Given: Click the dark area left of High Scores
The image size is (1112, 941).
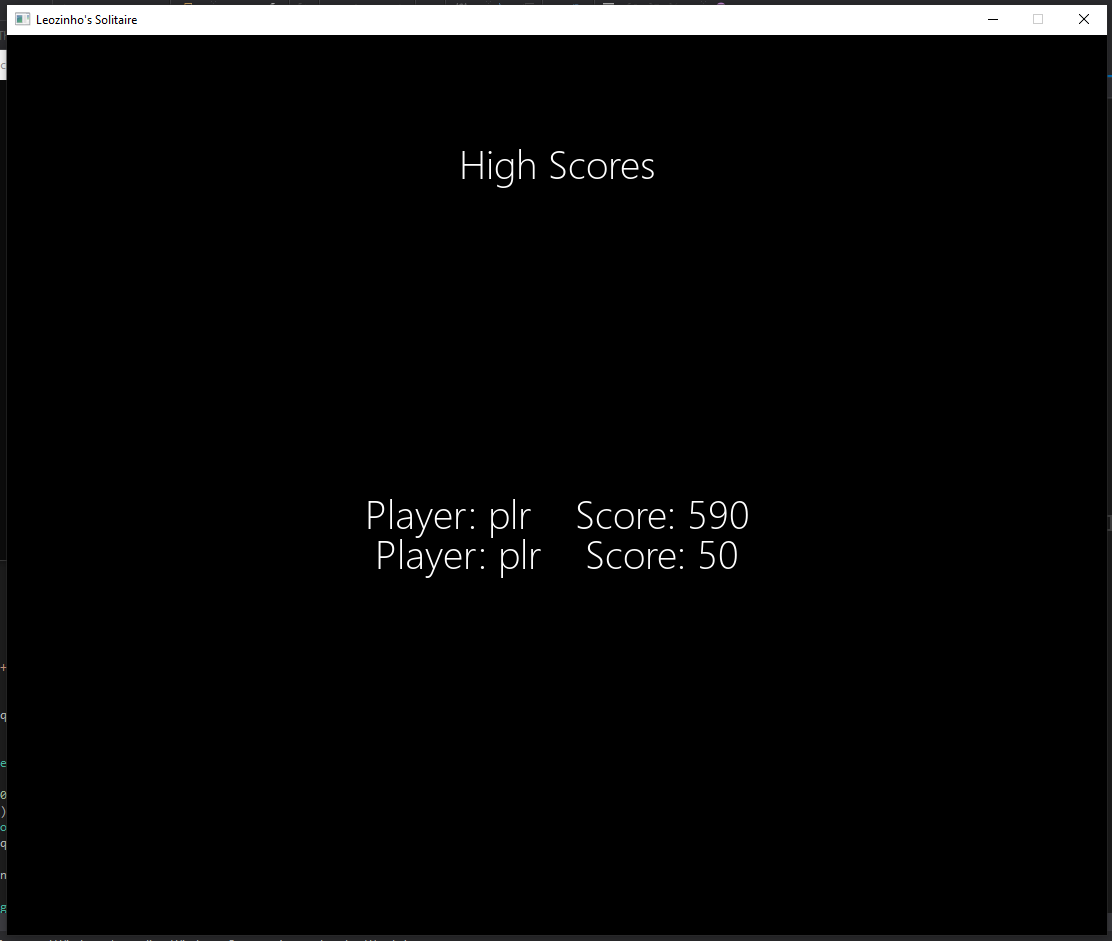Looking at the screenshot, I should click(250, 166).
